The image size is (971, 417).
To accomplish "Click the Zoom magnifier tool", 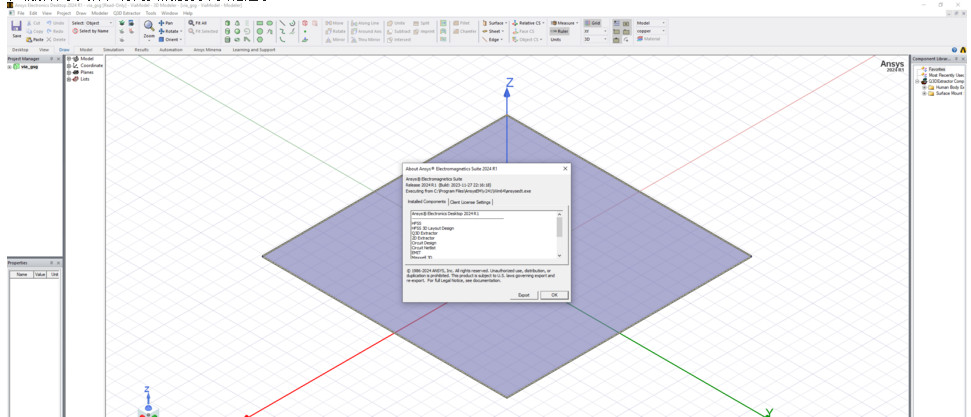I will tap(149, 29).
